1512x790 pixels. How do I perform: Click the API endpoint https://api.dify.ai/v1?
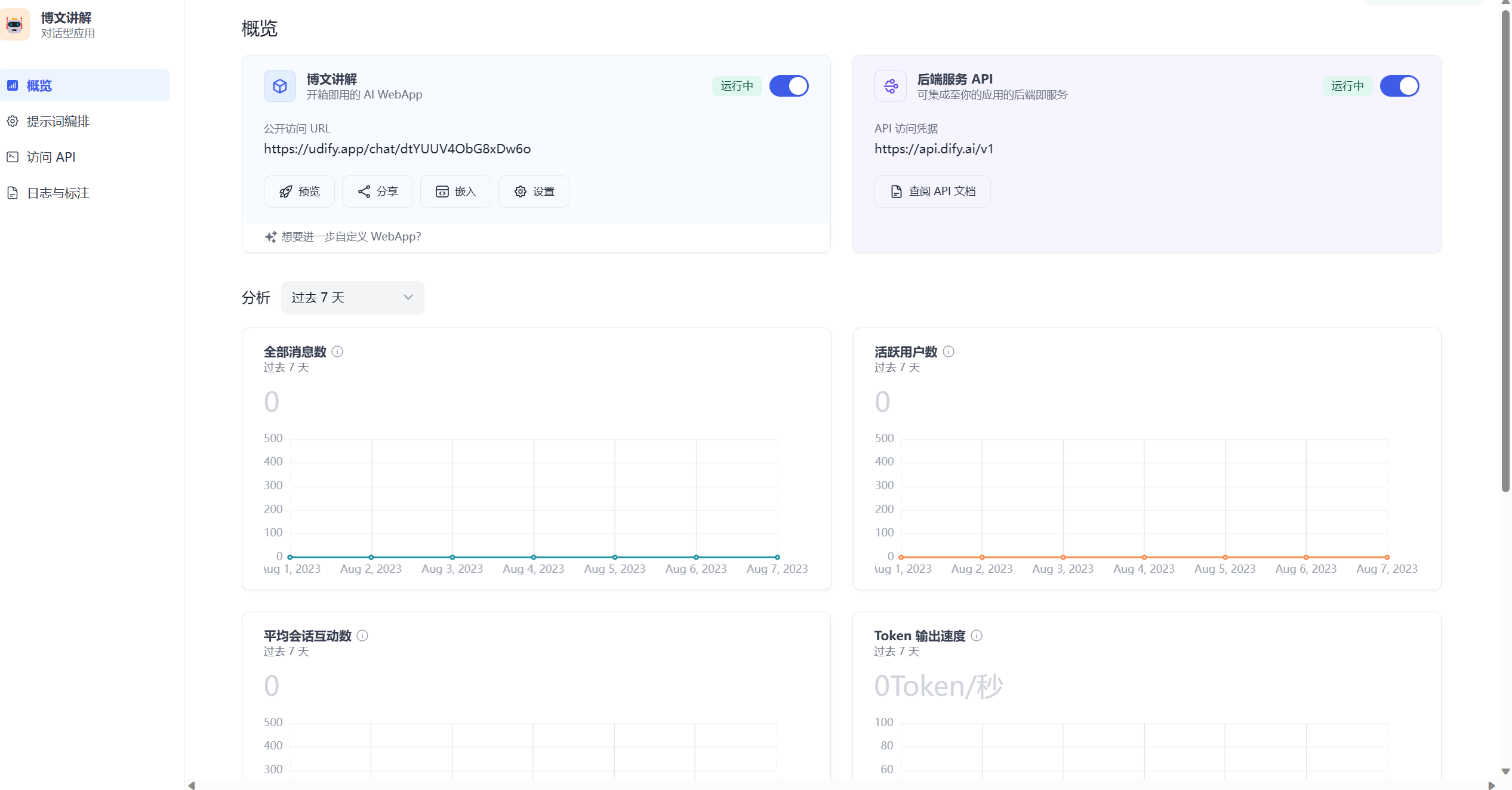pos(934,149)
